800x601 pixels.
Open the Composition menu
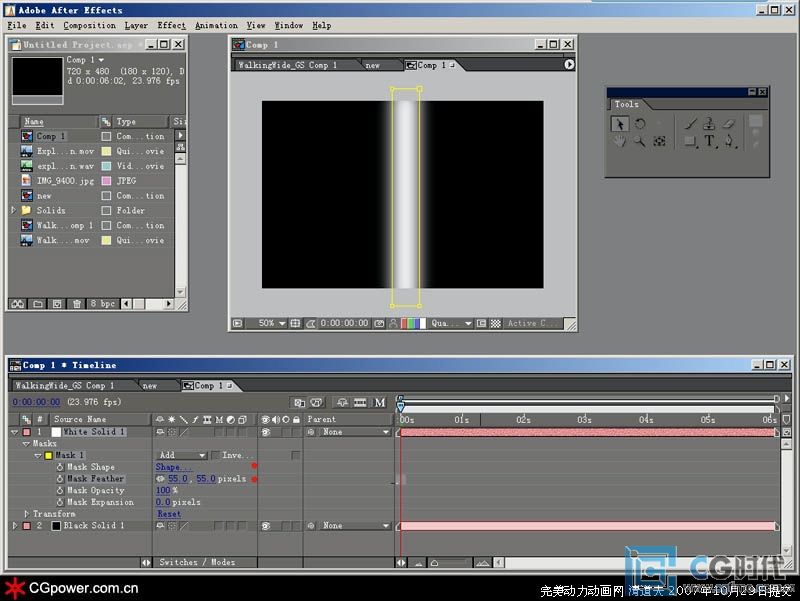(89, 26)
